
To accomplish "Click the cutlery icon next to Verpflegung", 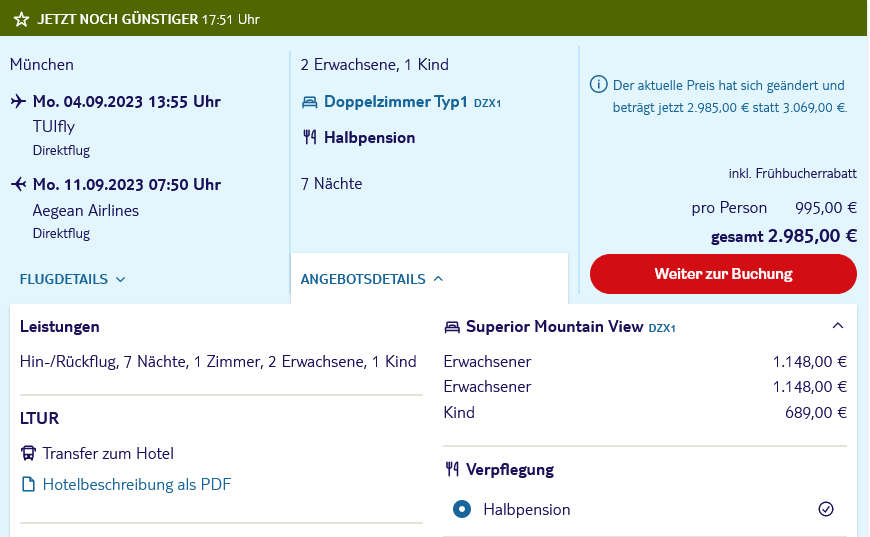I will (452, 469).
